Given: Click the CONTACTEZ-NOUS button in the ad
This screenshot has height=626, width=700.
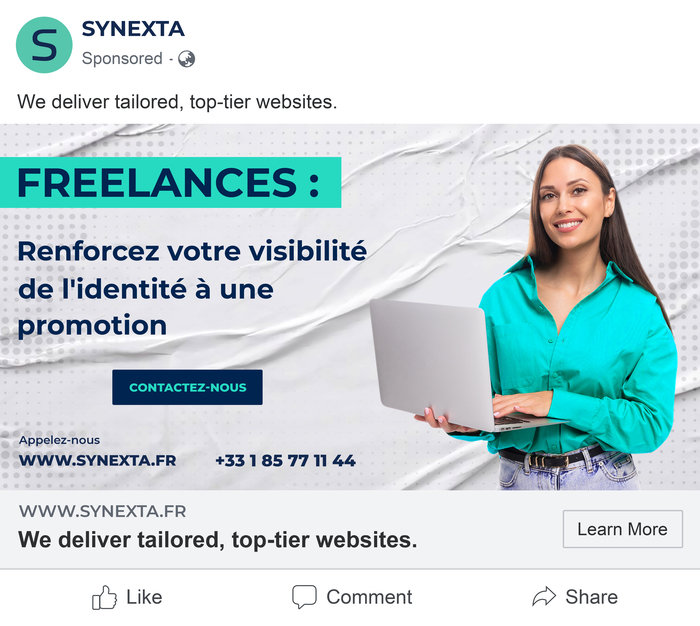Looking at the screenshot, I should pos(188,387).
